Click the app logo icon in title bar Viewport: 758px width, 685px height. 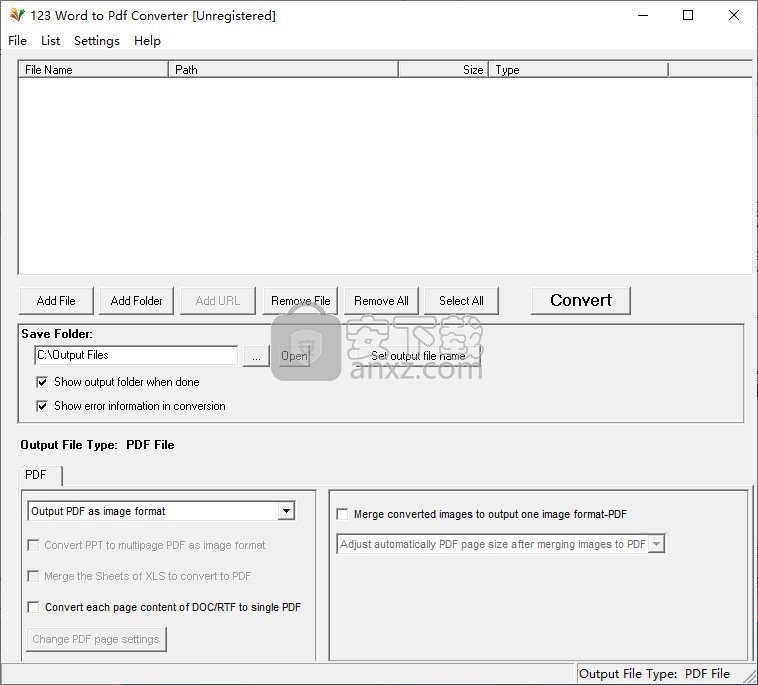tap(17, 15)
